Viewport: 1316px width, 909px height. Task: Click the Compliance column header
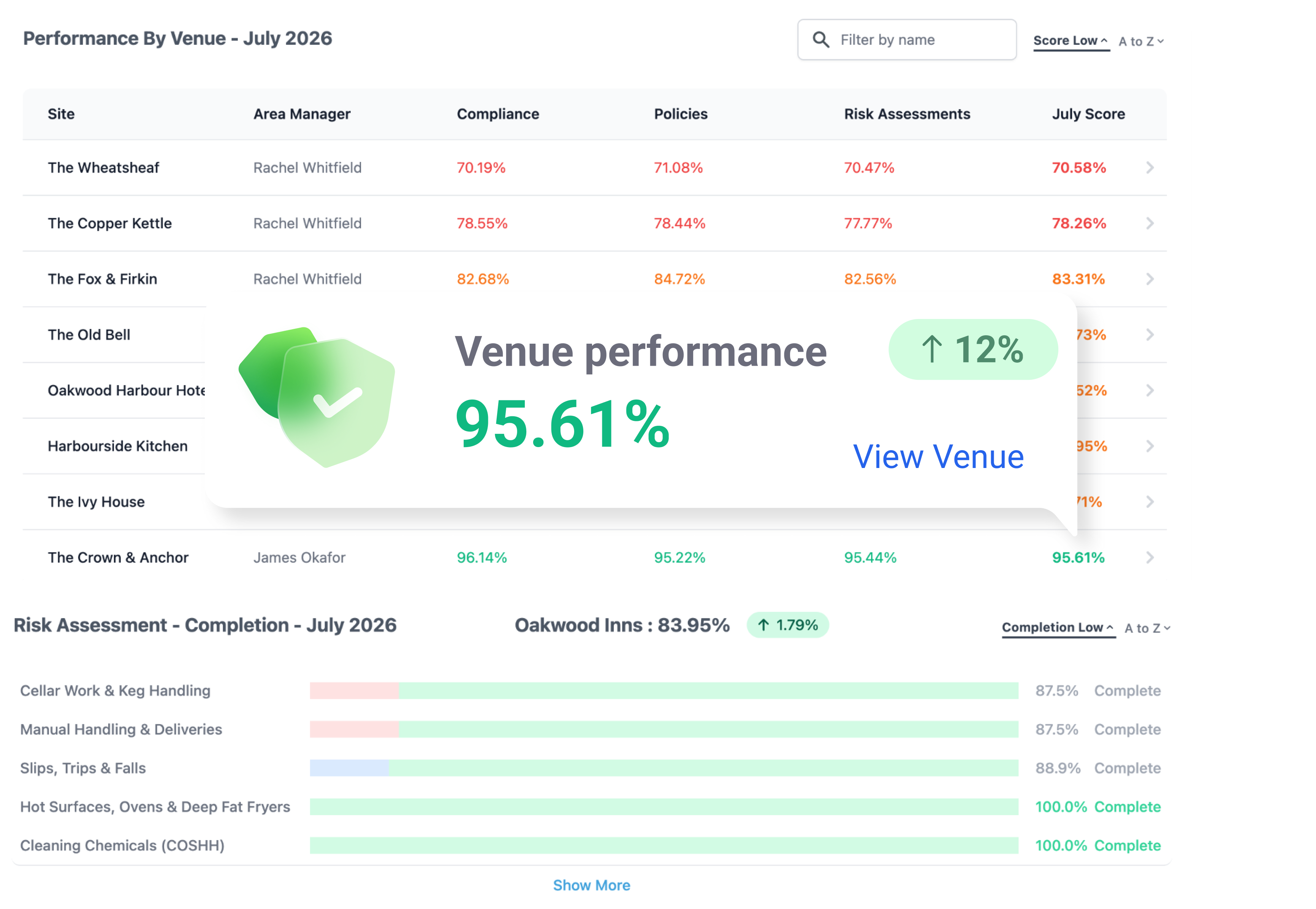[497, 114]
